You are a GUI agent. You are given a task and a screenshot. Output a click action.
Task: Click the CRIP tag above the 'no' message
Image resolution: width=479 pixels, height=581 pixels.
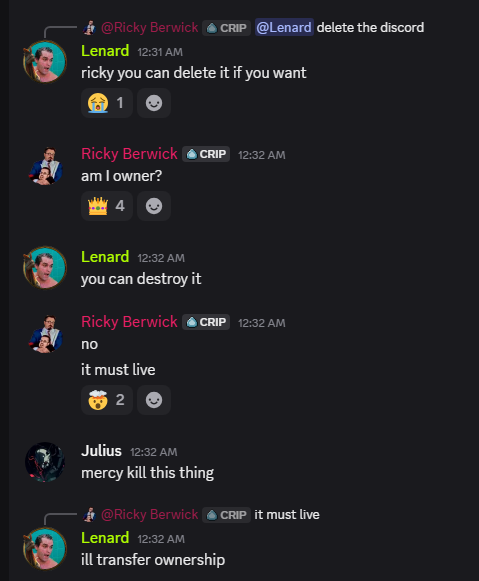pyautogui.click(x=206, y=322)
